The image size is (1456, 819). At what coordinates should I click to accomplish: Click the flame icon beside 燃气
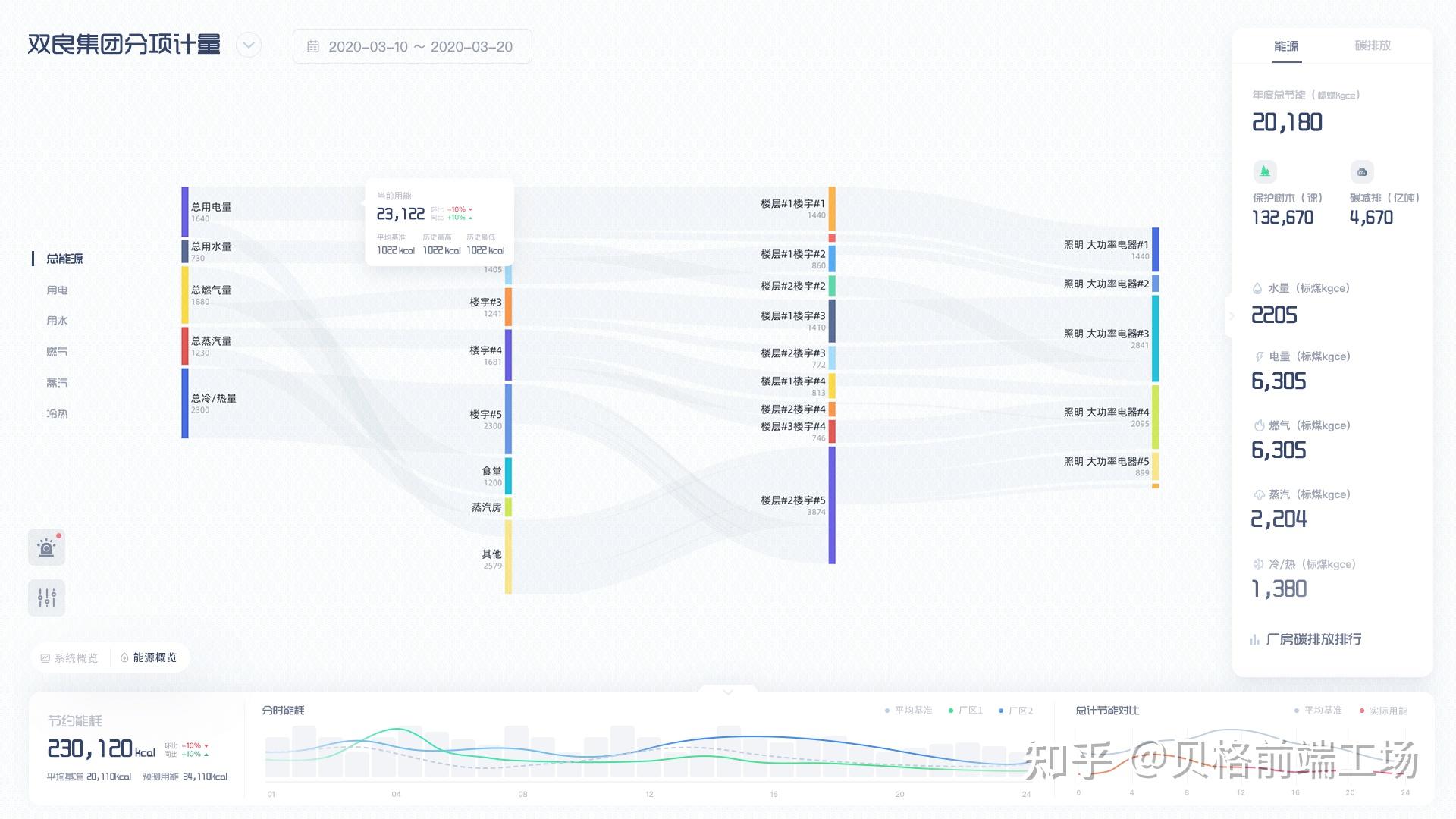1259,425
